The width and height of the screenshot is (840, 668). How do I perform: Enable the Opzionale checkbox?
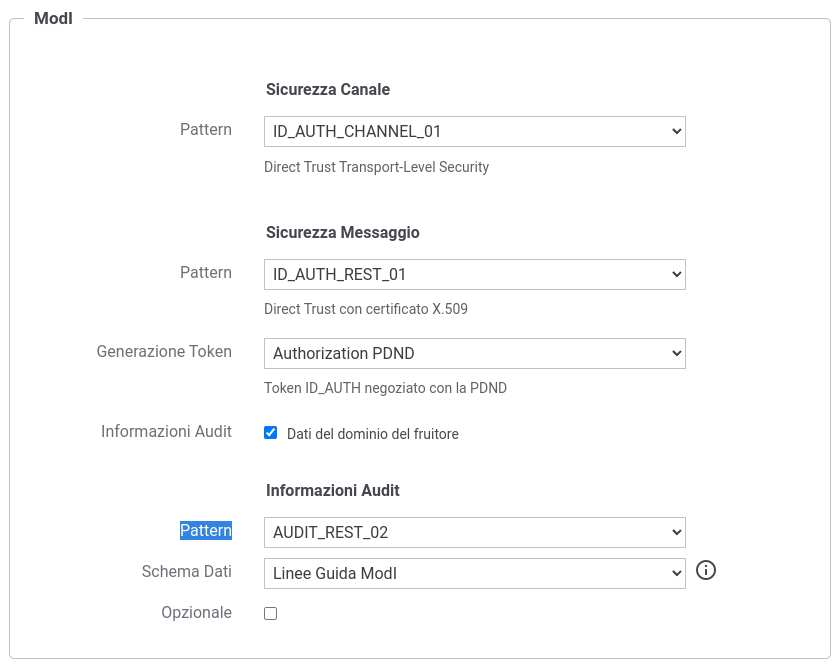click(271, 613)
